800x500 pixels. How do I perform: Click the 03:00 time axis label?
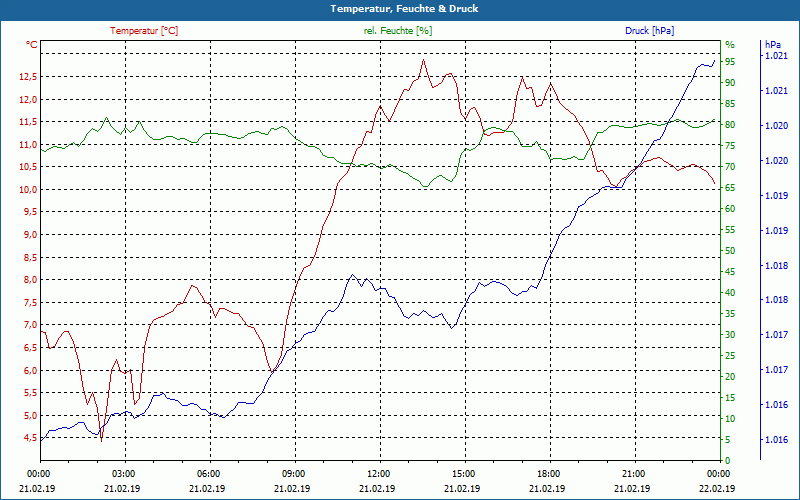click(122, 473)
